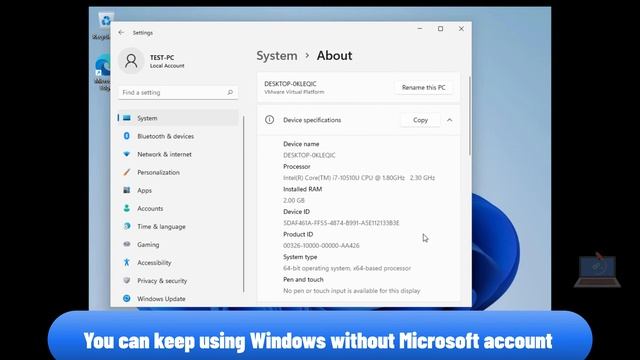Click the Gaming controller icon
Screen dimensions: 640x360
[127, 244]
